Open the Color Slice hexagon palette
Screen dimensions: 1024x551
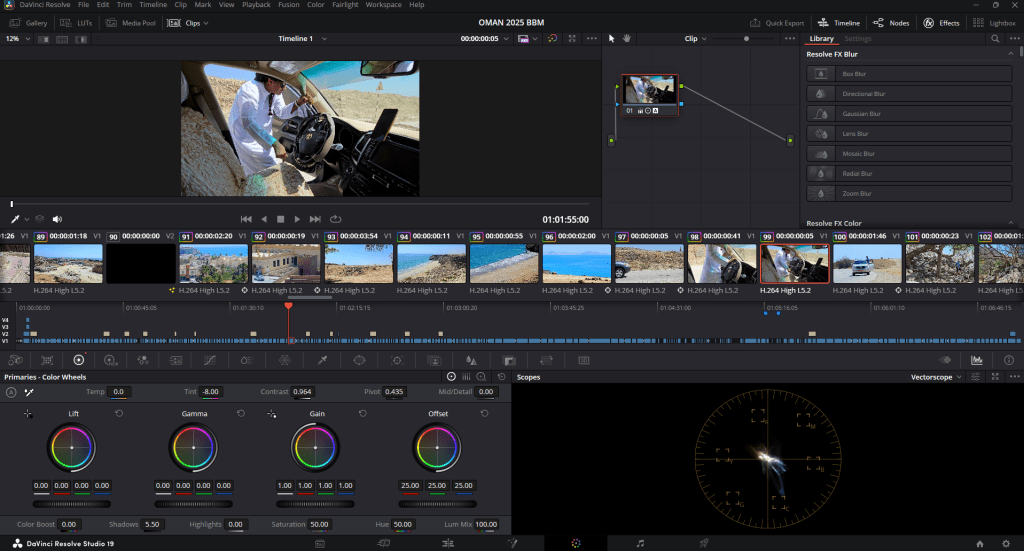285,360
